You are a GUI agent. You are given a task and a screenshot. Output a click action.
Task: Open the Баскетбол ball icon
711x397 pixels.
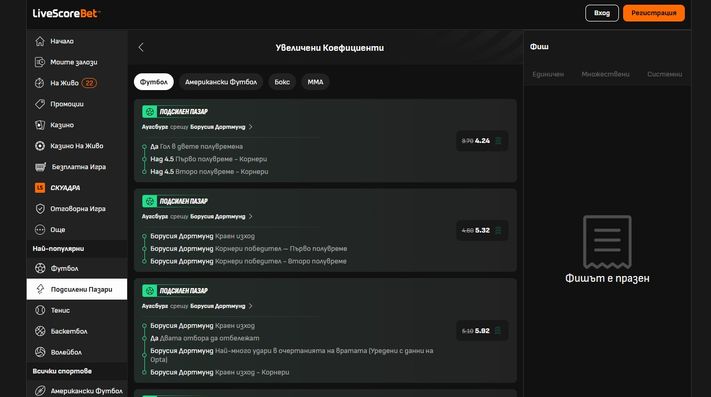coord(40,331)
